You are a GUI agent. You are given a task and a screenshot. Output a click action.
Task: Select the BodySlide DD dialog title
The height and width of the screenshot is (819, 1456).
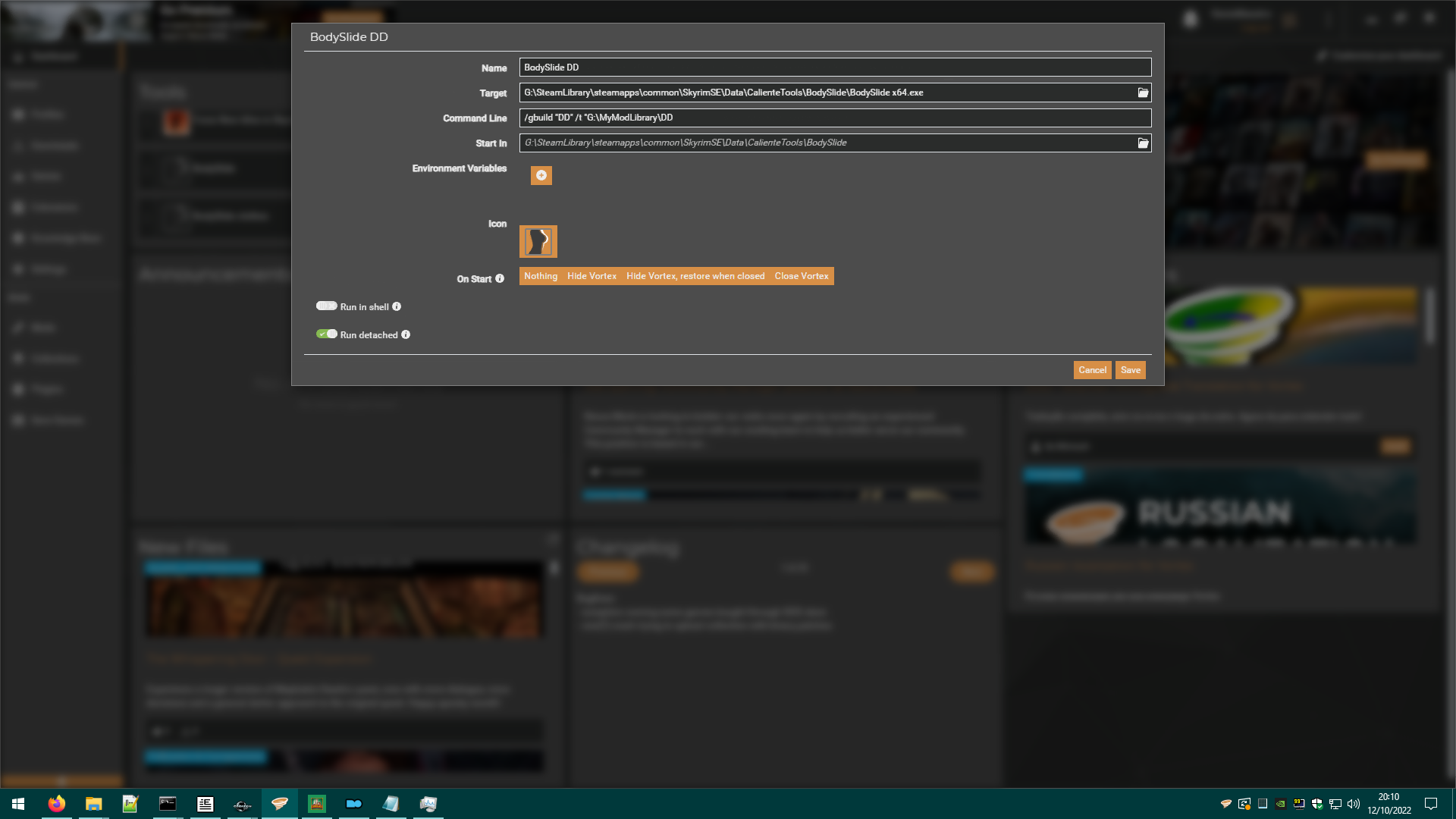(x=349, y=37)
